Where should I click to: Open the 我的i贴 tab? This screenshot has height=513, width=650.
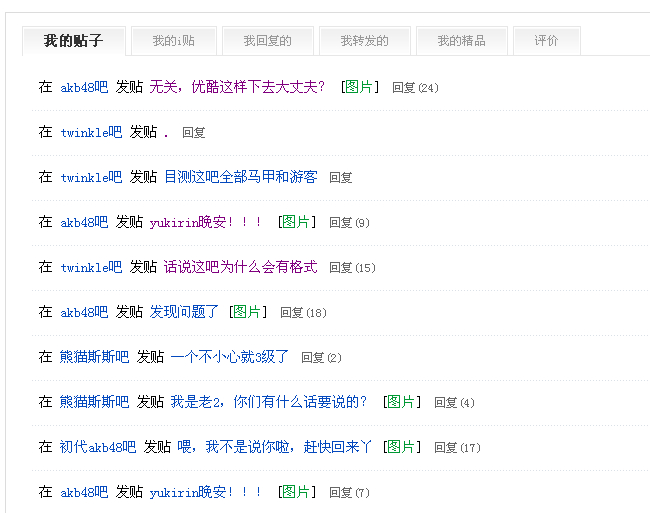pyautogui.click(x=174, y=41)
